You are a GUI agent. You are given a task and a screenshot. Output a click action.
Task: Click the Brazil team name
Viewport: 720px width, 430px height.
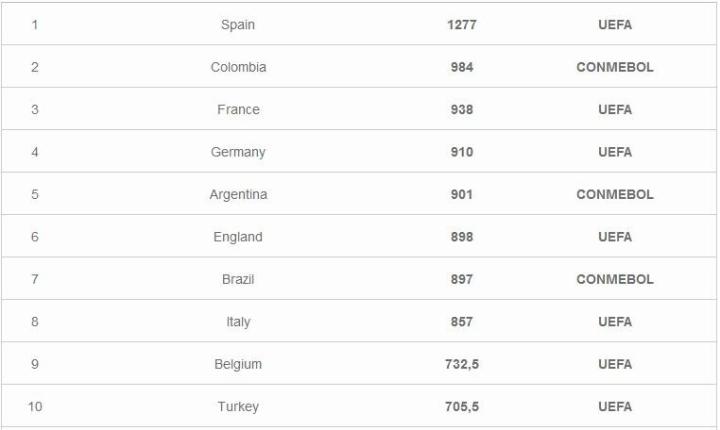(x=238, y=279)
